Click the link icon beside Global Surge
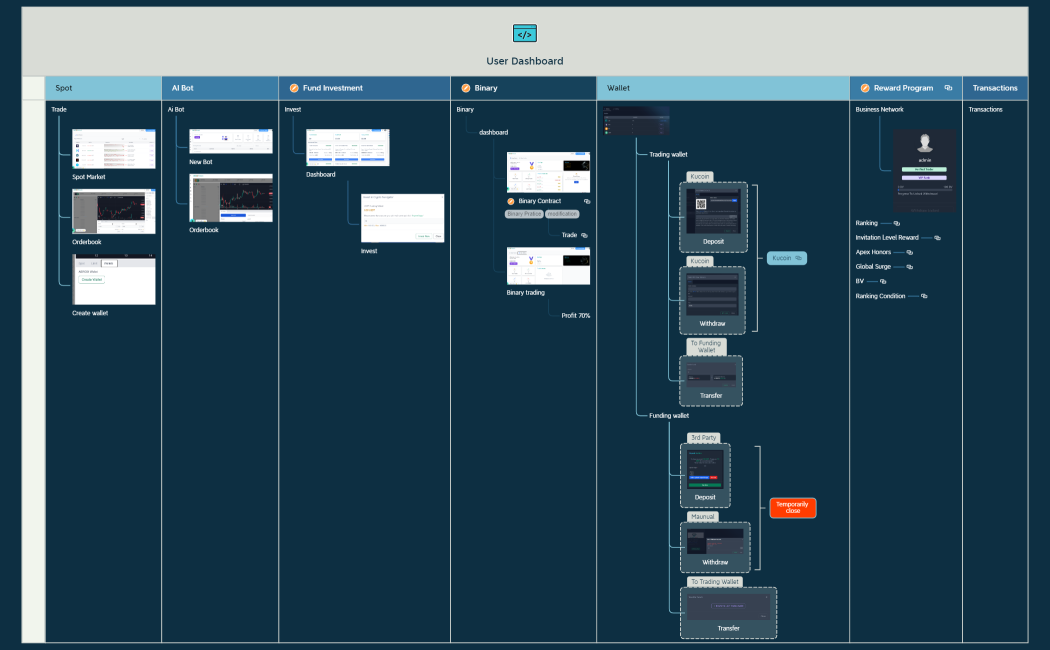This screenshot has width=1050, height=650. 909,267
